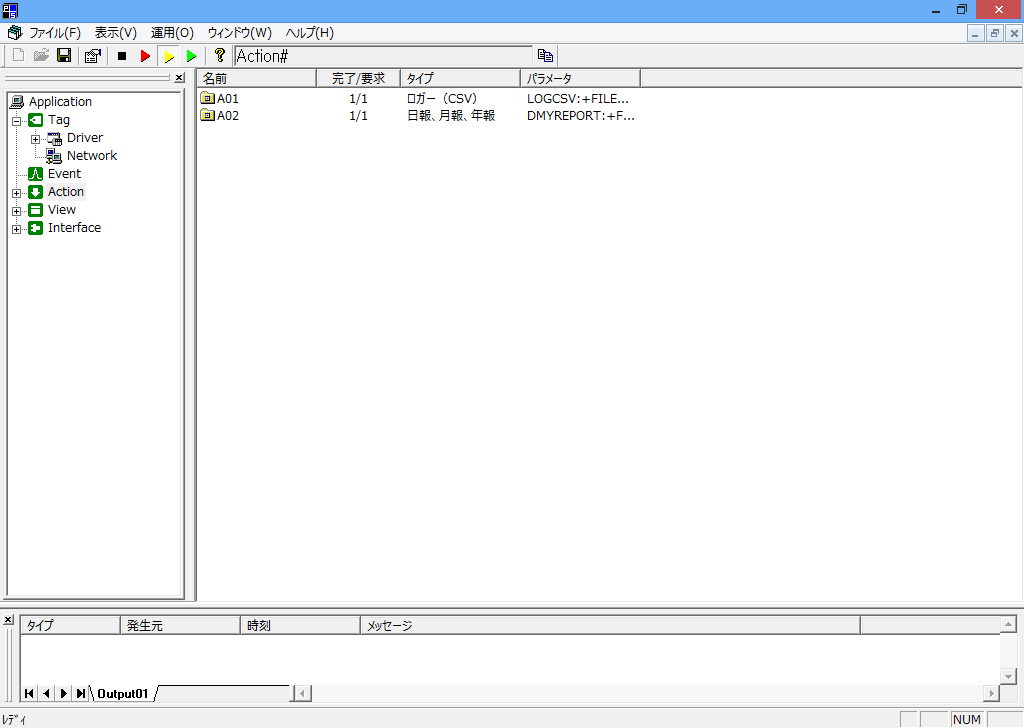
Task: Click the black stop square icon
Action: (122, 56)
